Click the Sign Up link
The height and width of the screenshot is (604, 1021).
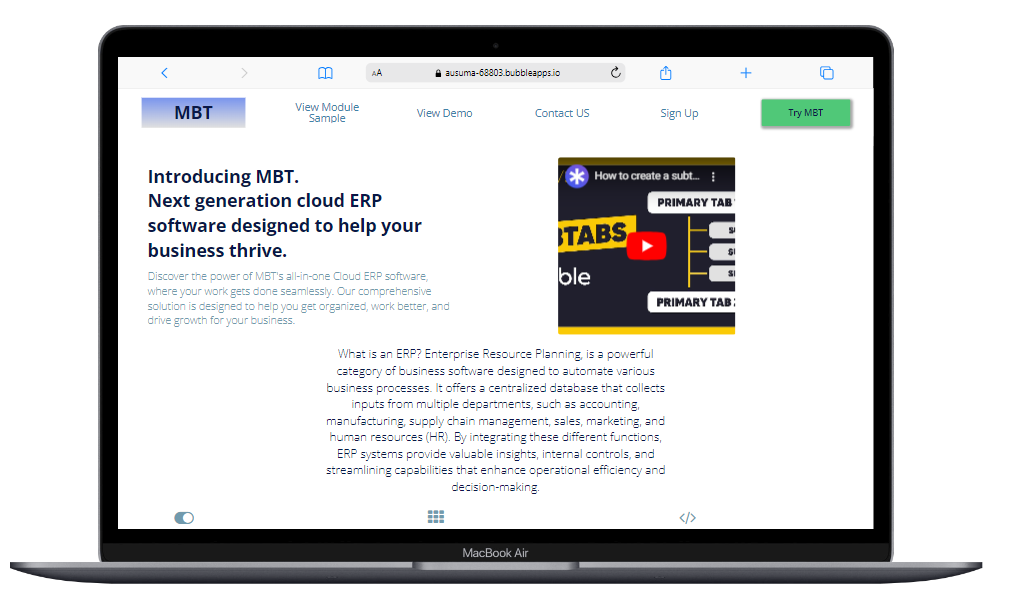pos(679,113)
